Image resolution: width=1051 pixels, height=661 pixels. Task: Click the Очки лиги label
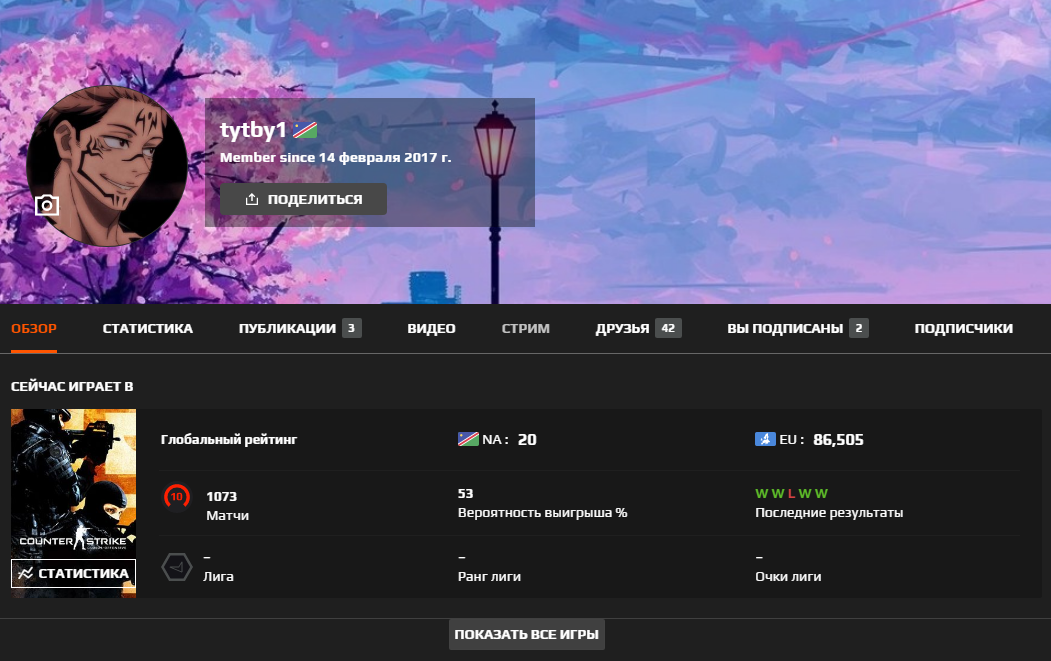(788, 577)
